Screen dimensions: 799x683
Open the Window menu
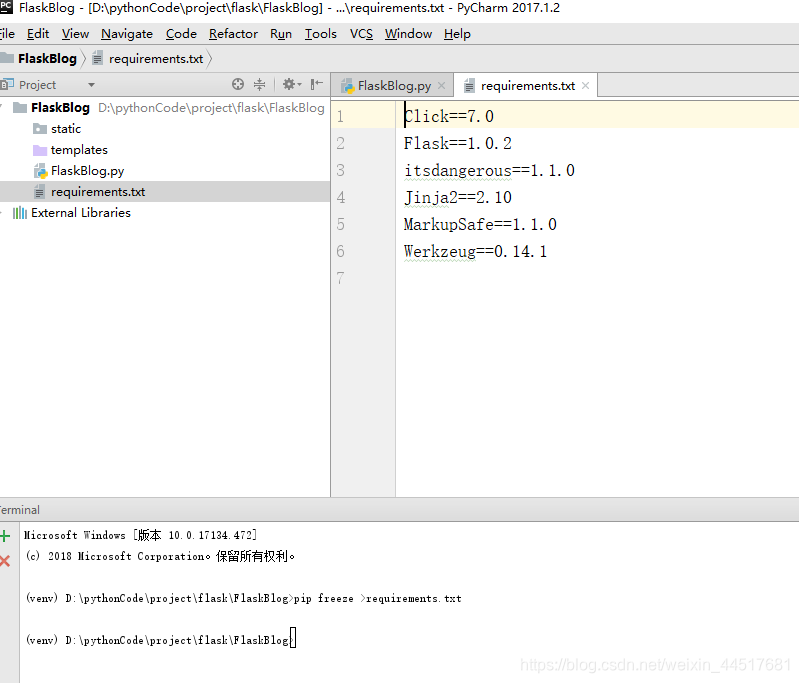[x=408, y=34]
